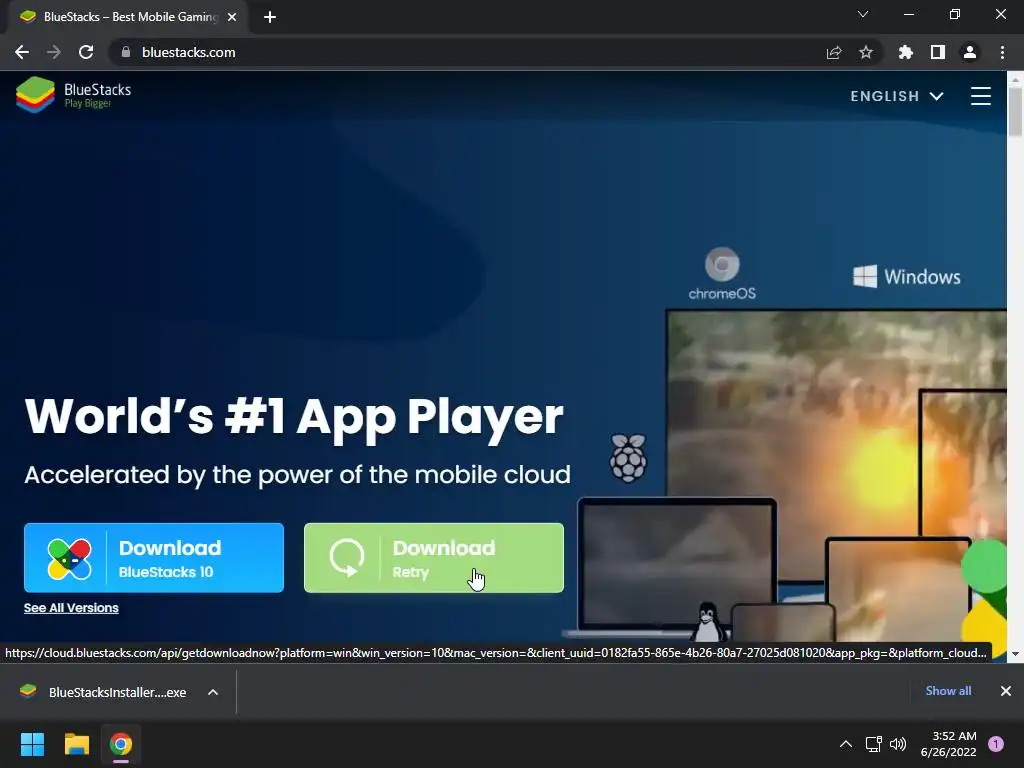Open the See All Versions link
Viewport: 1024px width, 768px height.
coord(71,608)
